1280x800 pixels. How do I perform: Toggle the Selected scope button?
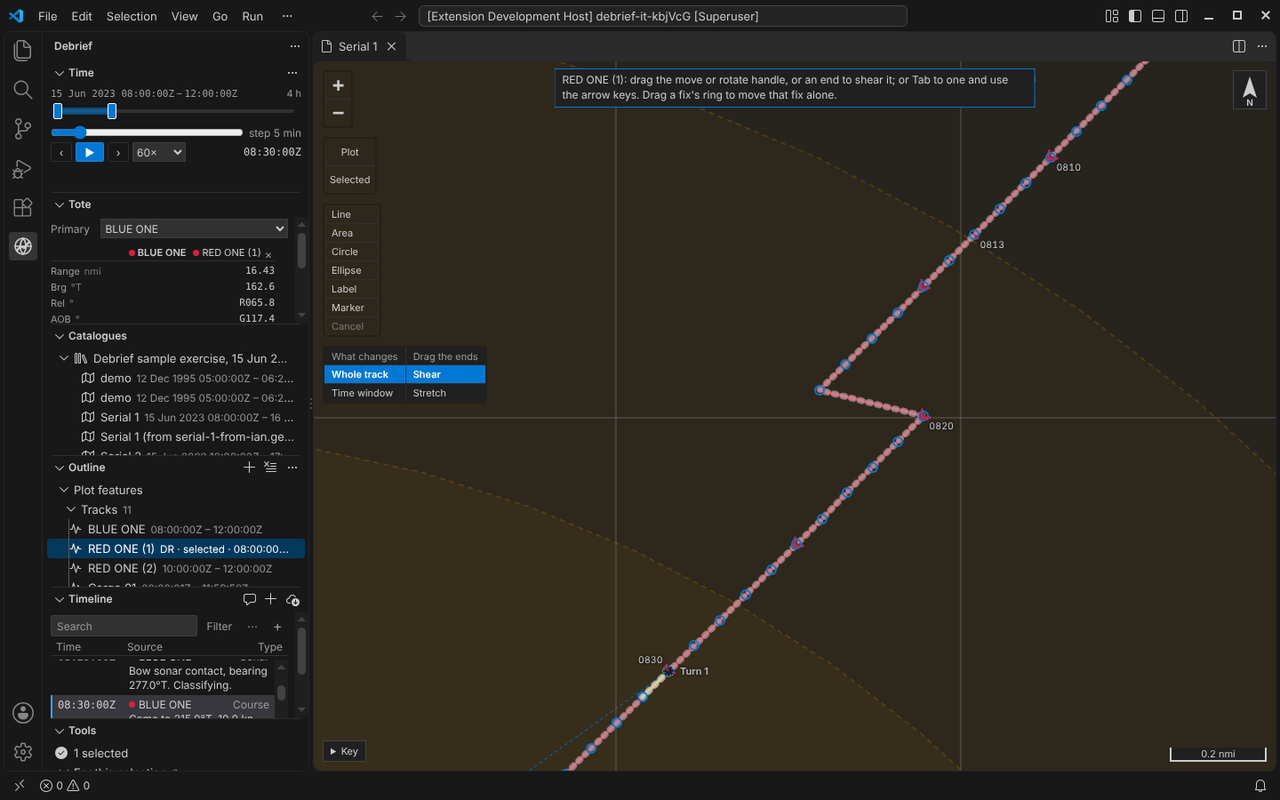(x=350, y=180)
